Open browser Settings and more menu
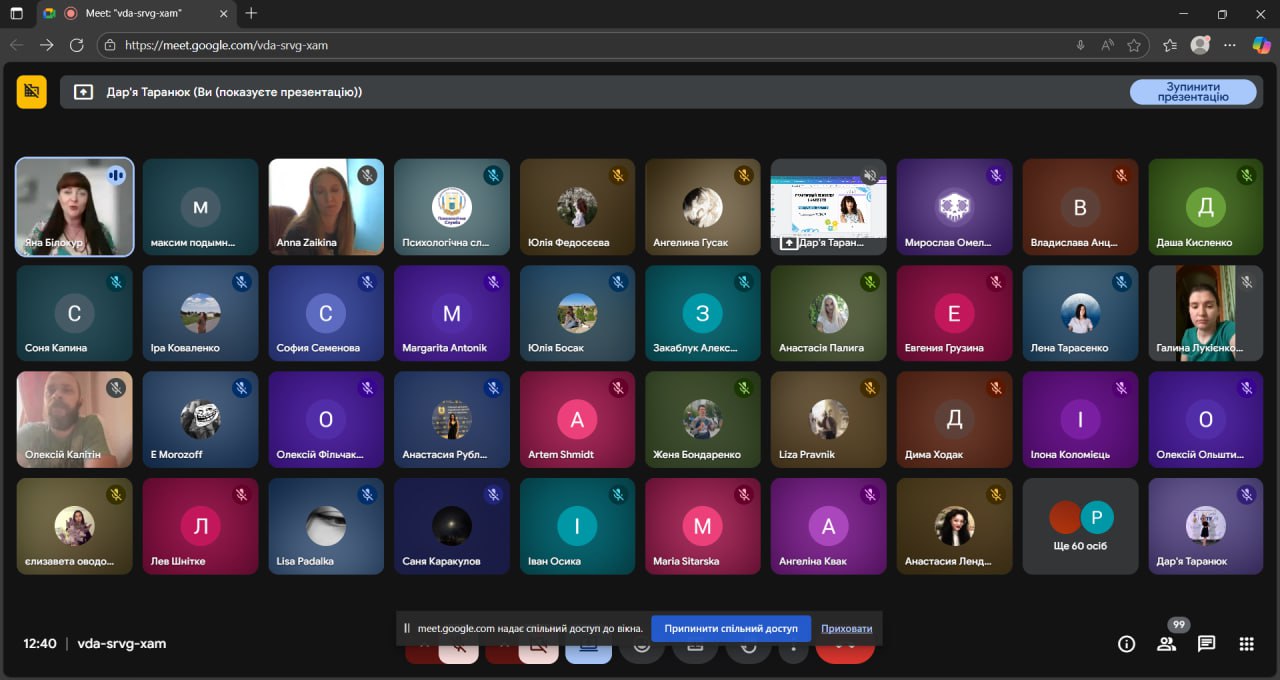The height and width of the screenshot is (680, 1280). click(1230, 45)
